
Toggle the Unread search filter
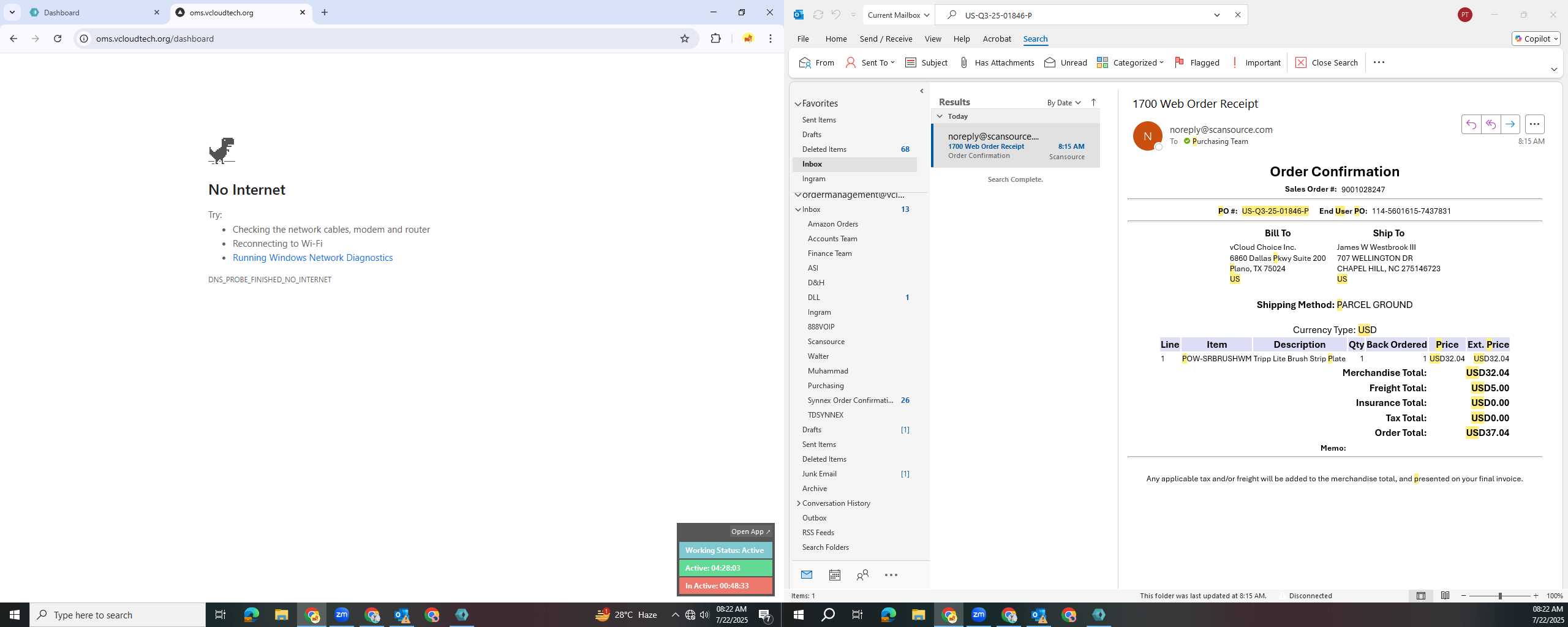[1066, 62]
